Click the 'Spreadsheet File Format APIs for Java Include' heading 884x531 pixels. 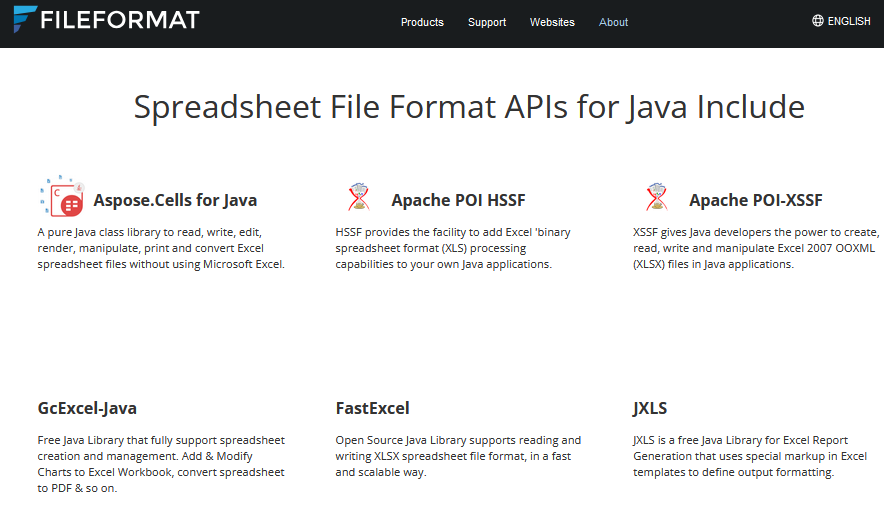[469, 107]
